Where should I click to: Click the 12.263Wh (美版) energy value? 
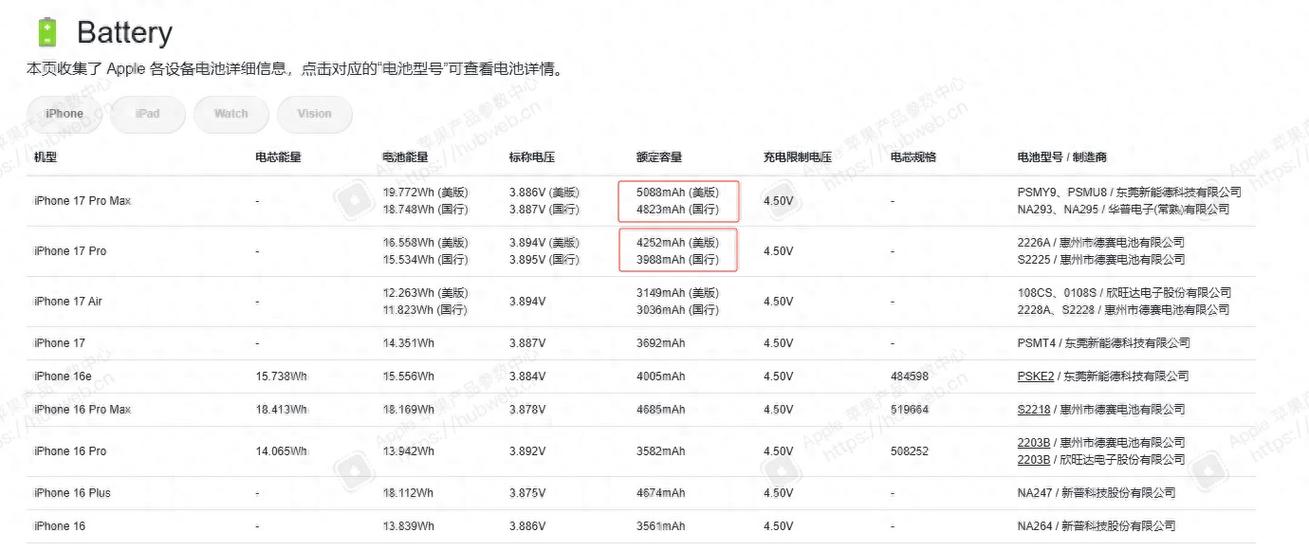(x=425, y=293)
